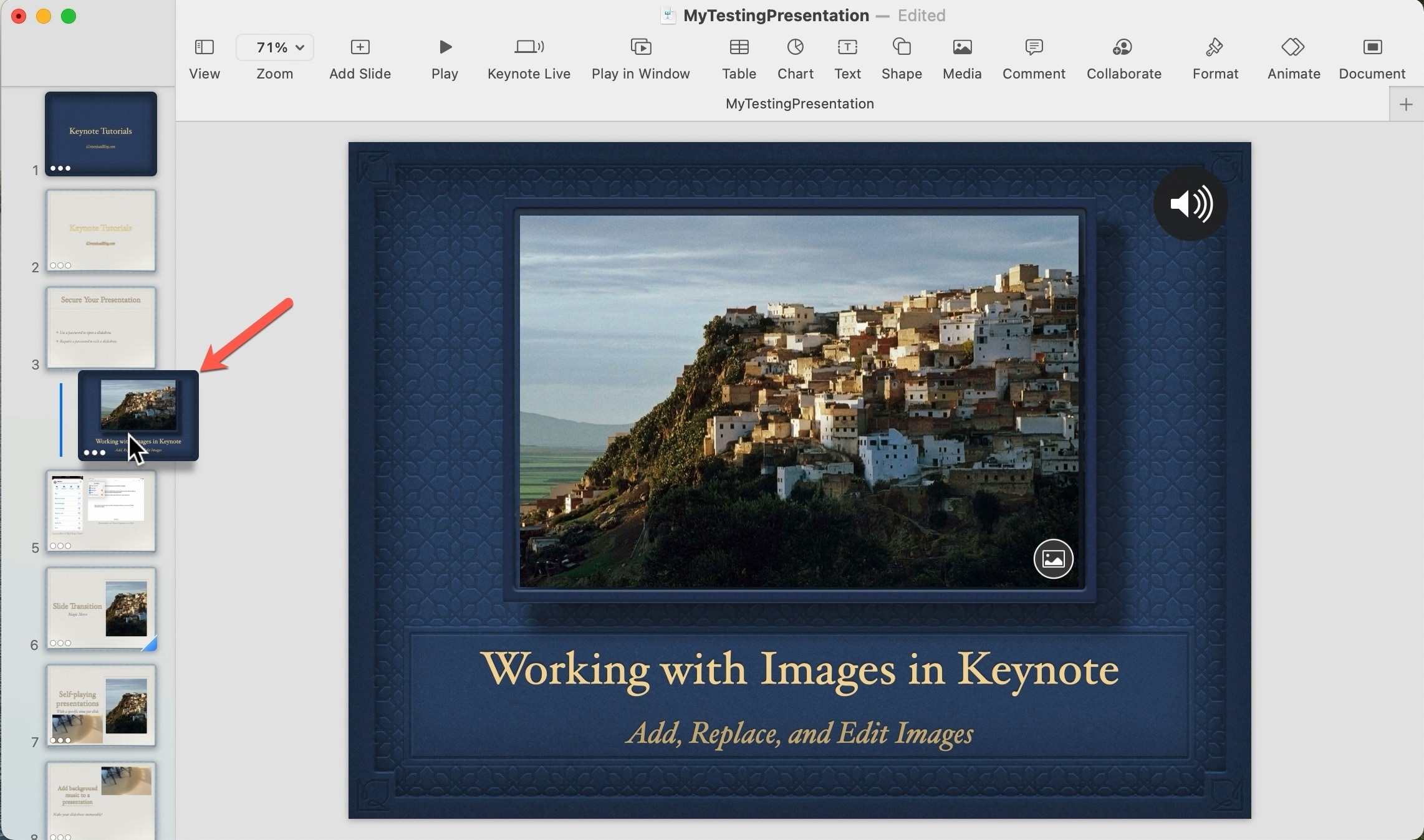
Task: Toggle the Format sidebar
Action: point(1215,56)
